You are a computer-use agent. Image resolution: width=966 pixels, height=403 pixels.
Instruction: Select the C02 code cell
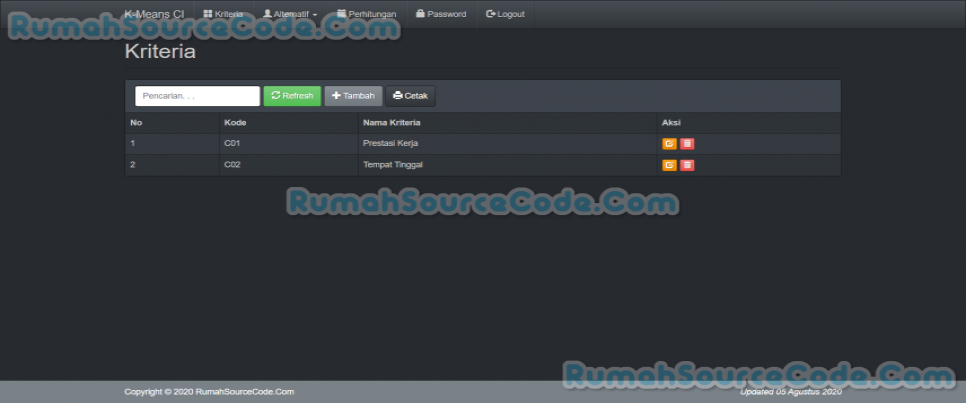coord(288,165)
